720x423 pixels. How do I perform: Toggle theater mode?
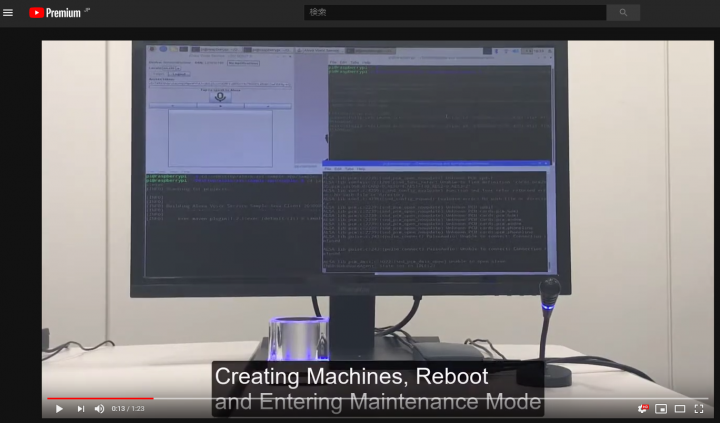pyautogui.click(x=680, y=408)
